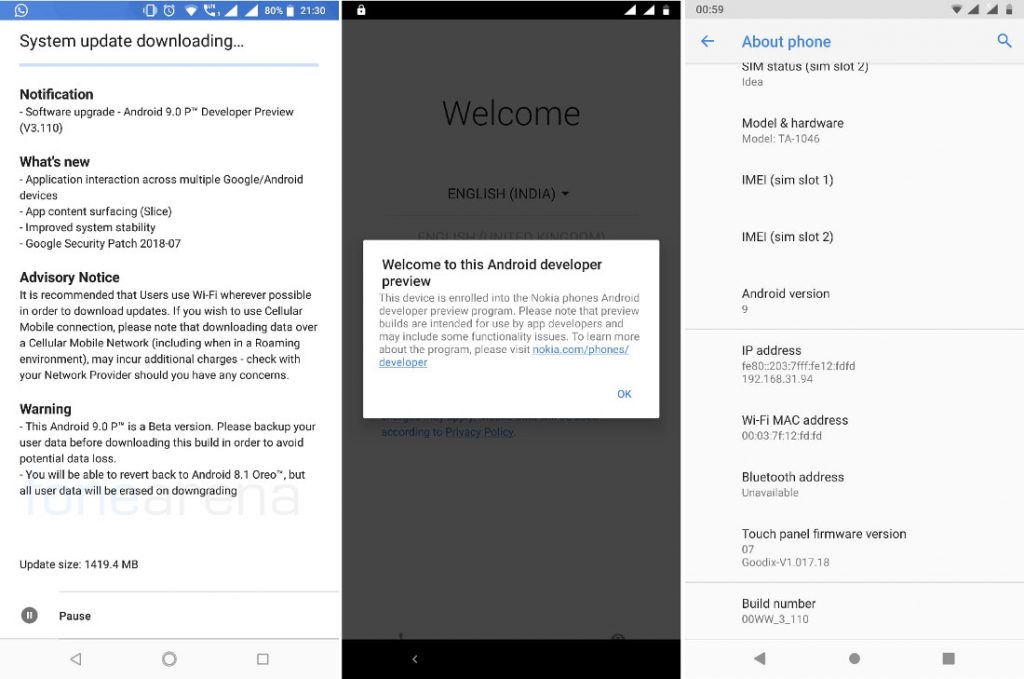This screenshot has width=1024, height=679.
Task: Open the Privacy Policy link behind the dialog
Action: click(480, 432)
